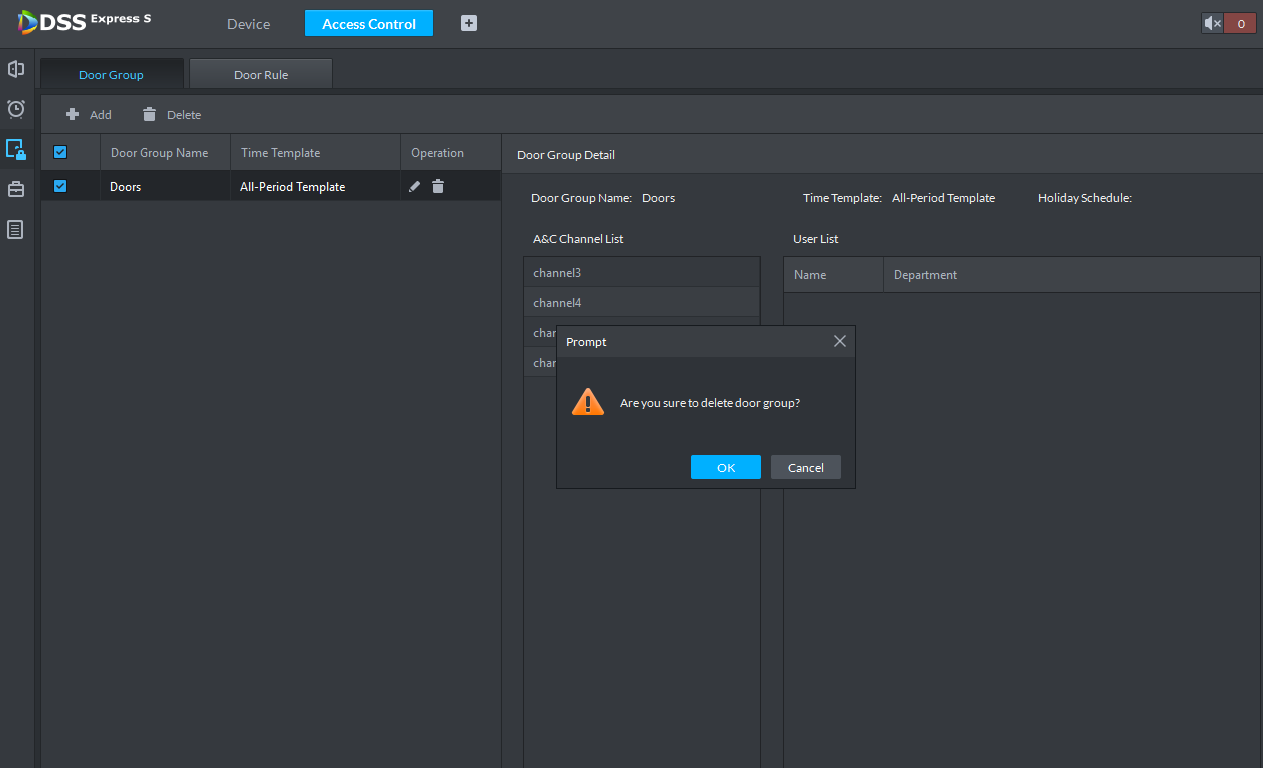
Task: Select the Door Group tab
Action: [111, 75]
